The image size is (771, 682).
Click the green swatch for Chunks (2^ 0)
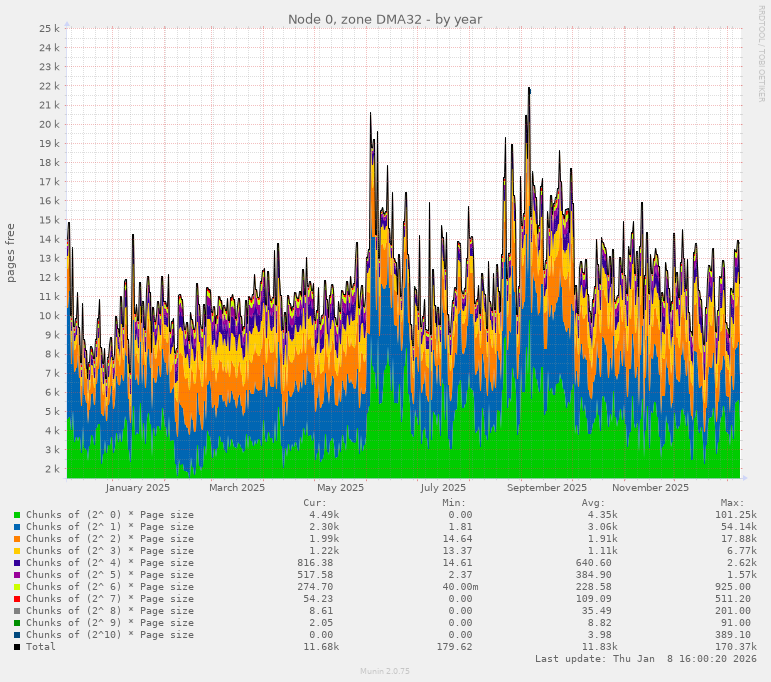point(17,515)
